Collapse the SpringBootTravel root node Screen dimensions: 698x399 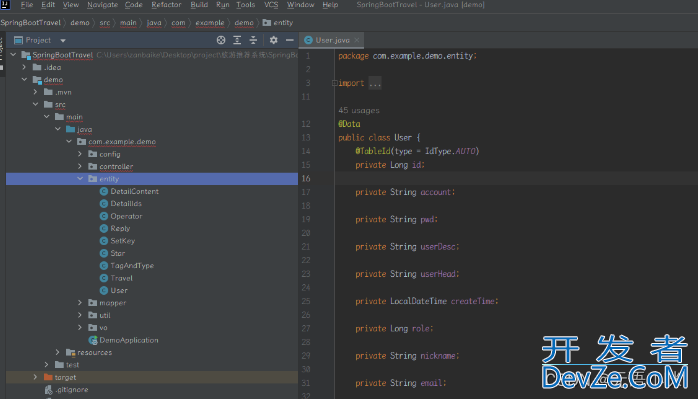[x=13, y=55]
